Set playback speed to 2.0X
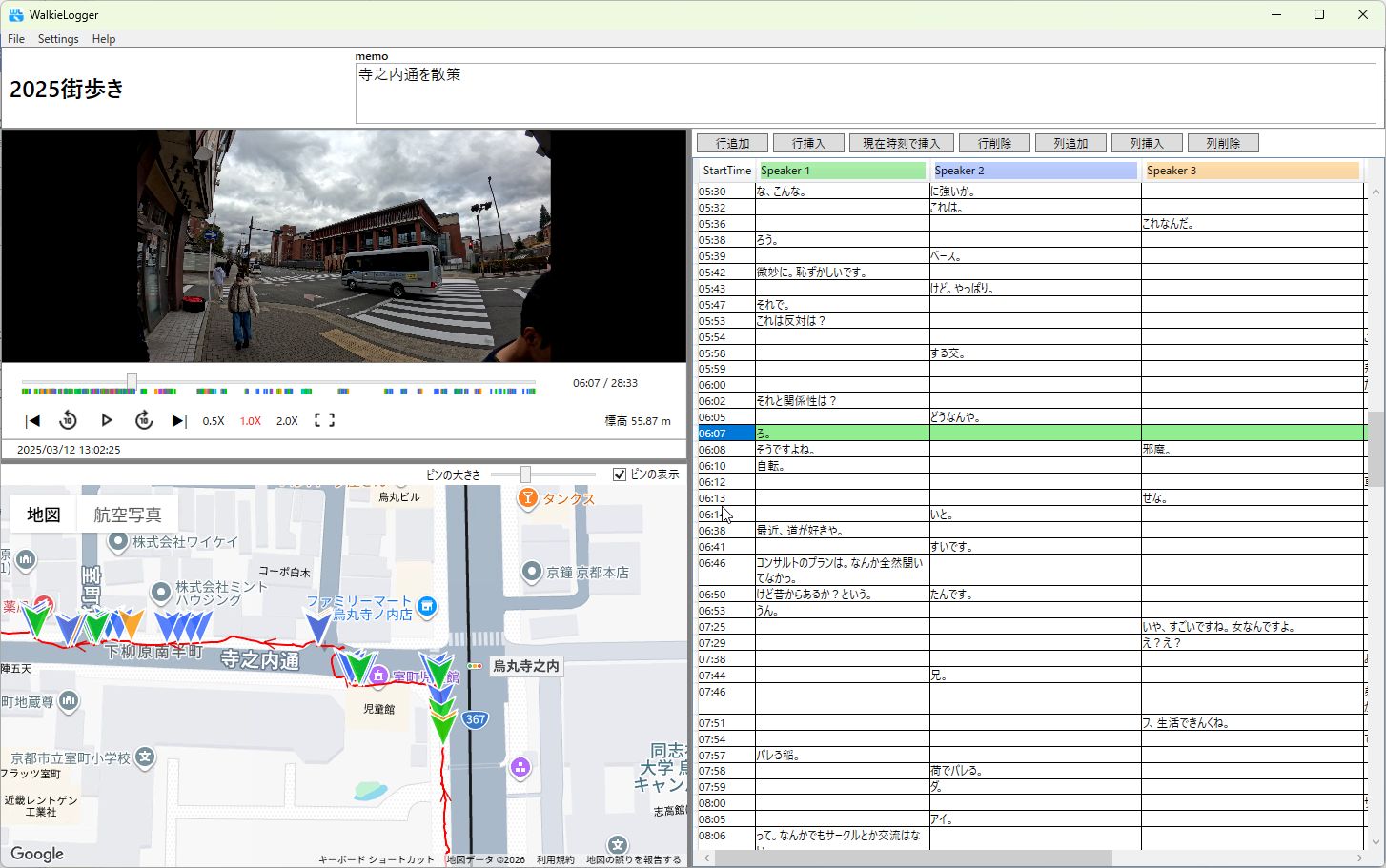 coord(287,421)
